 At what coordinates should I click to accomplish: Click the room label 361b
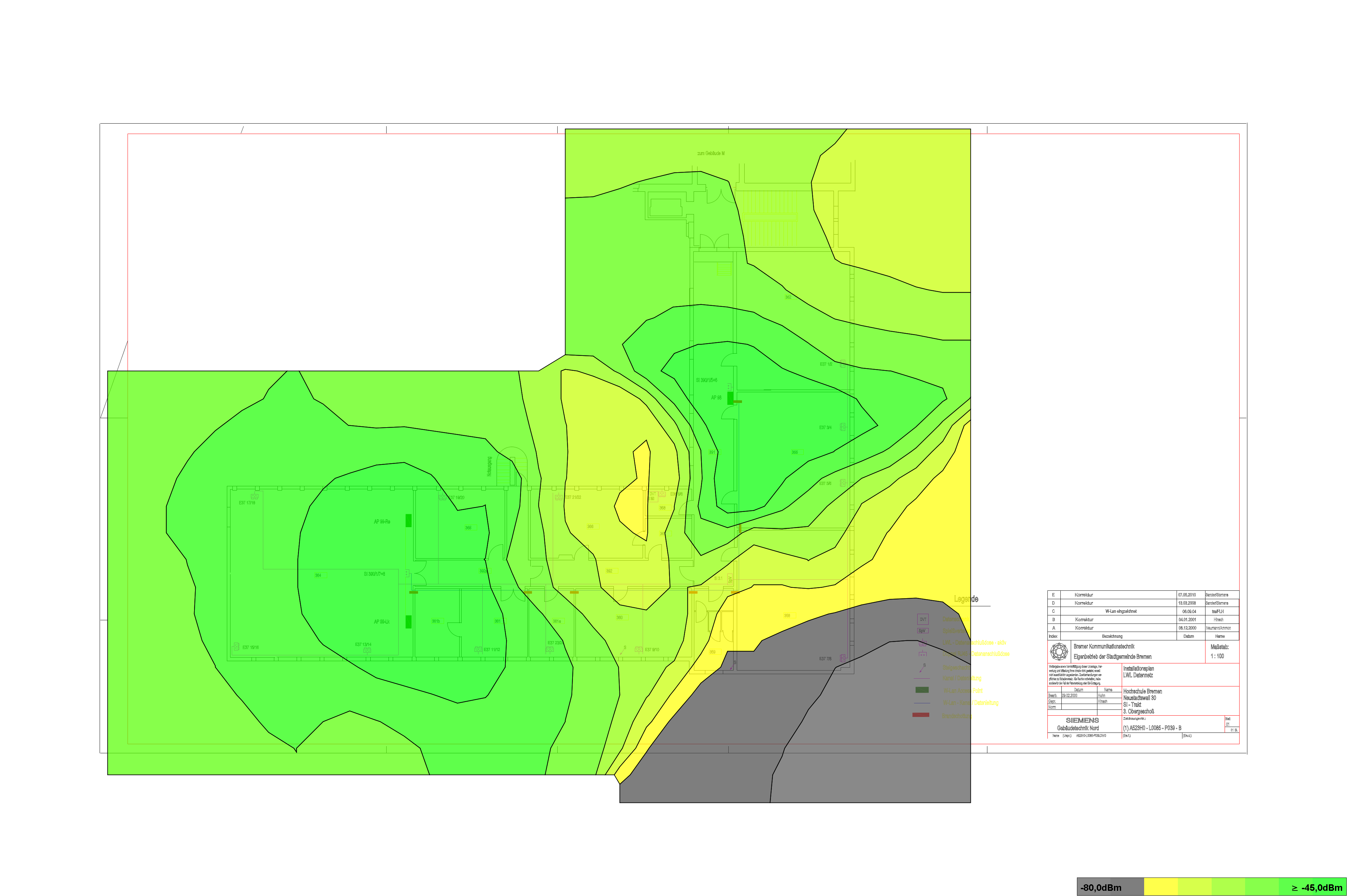(x=436, y=621)
